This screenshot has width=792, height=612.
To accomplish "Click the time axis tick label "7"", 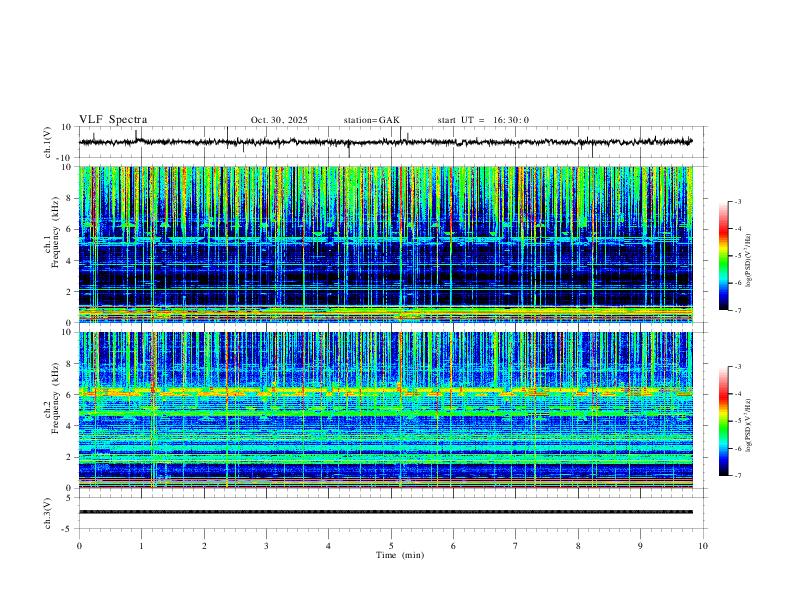I will [516, 546].
